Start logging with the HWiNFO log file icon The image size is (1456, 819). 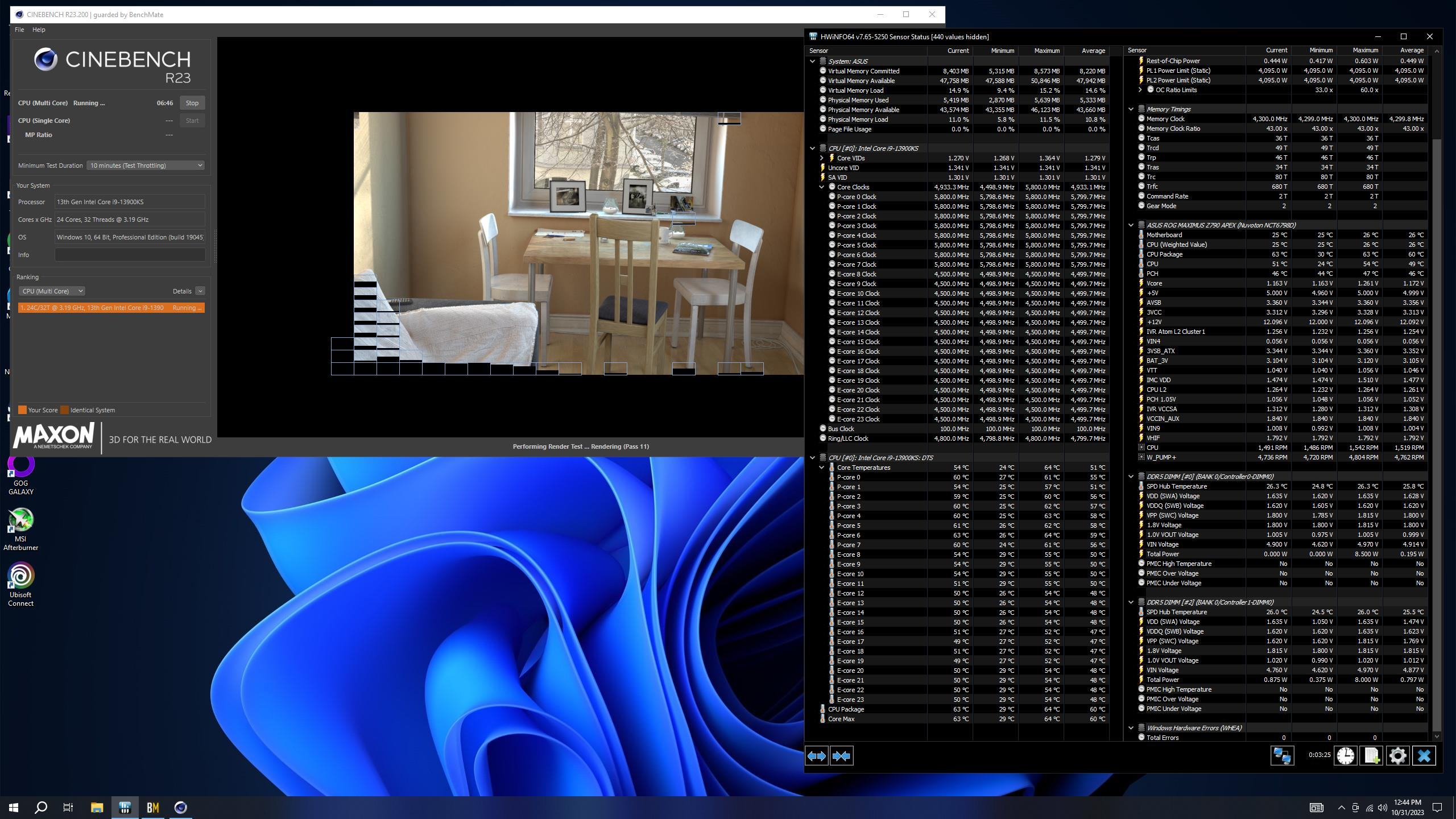pyautogui.click(x=1371, y=756)
